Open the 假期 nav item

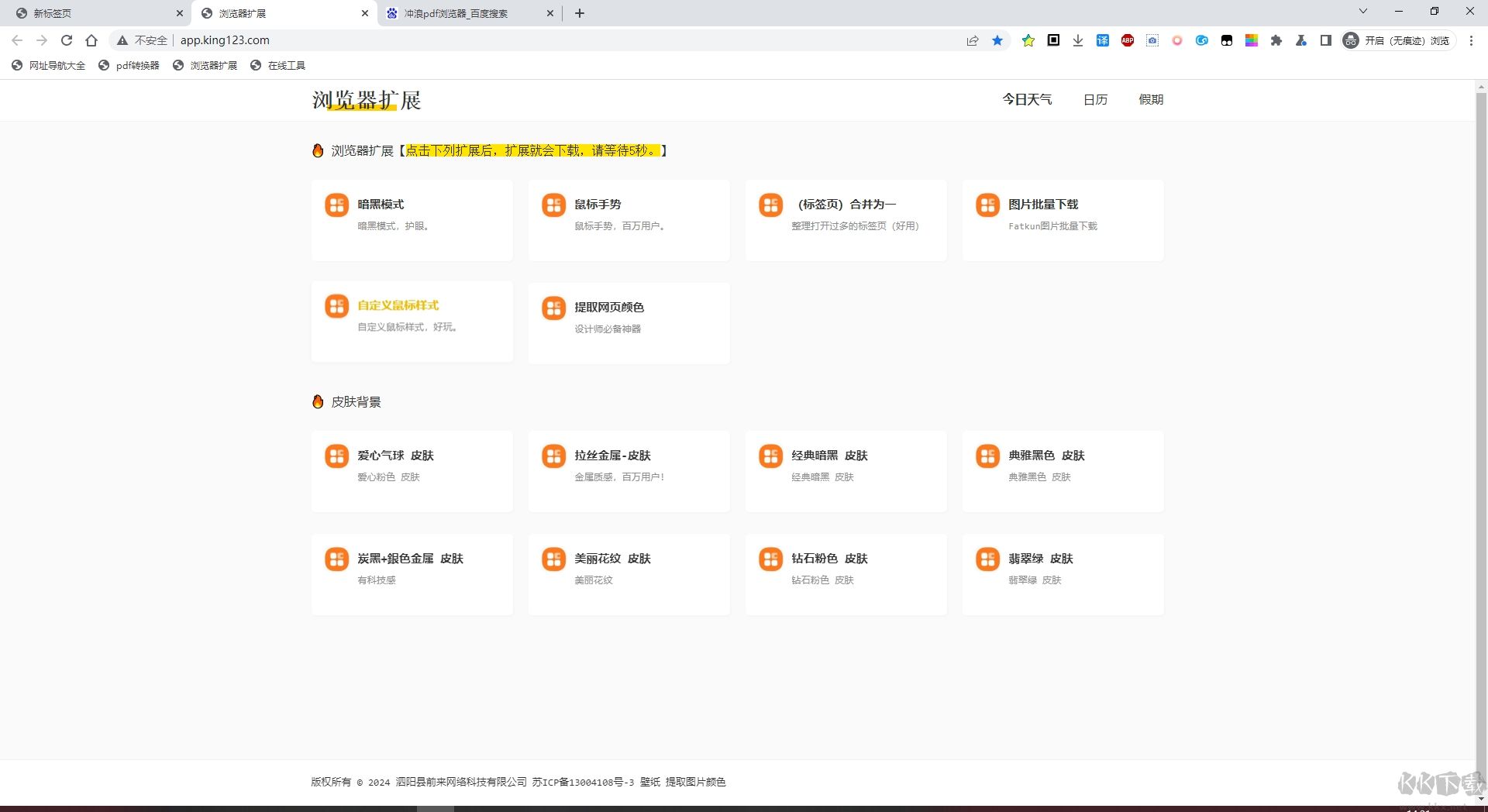1151,99
